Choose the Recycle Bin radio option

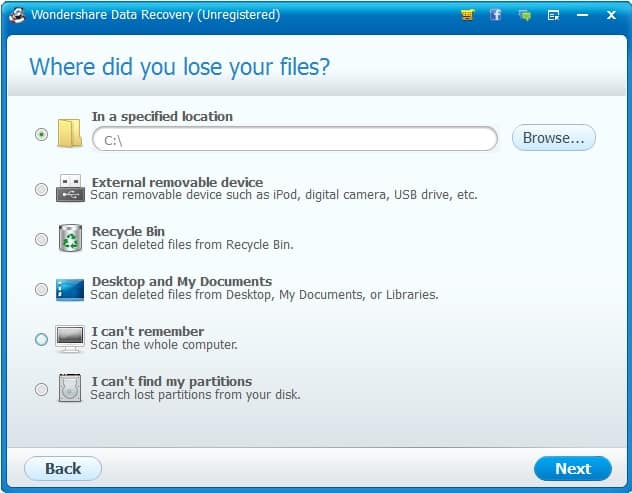point(41,239)
